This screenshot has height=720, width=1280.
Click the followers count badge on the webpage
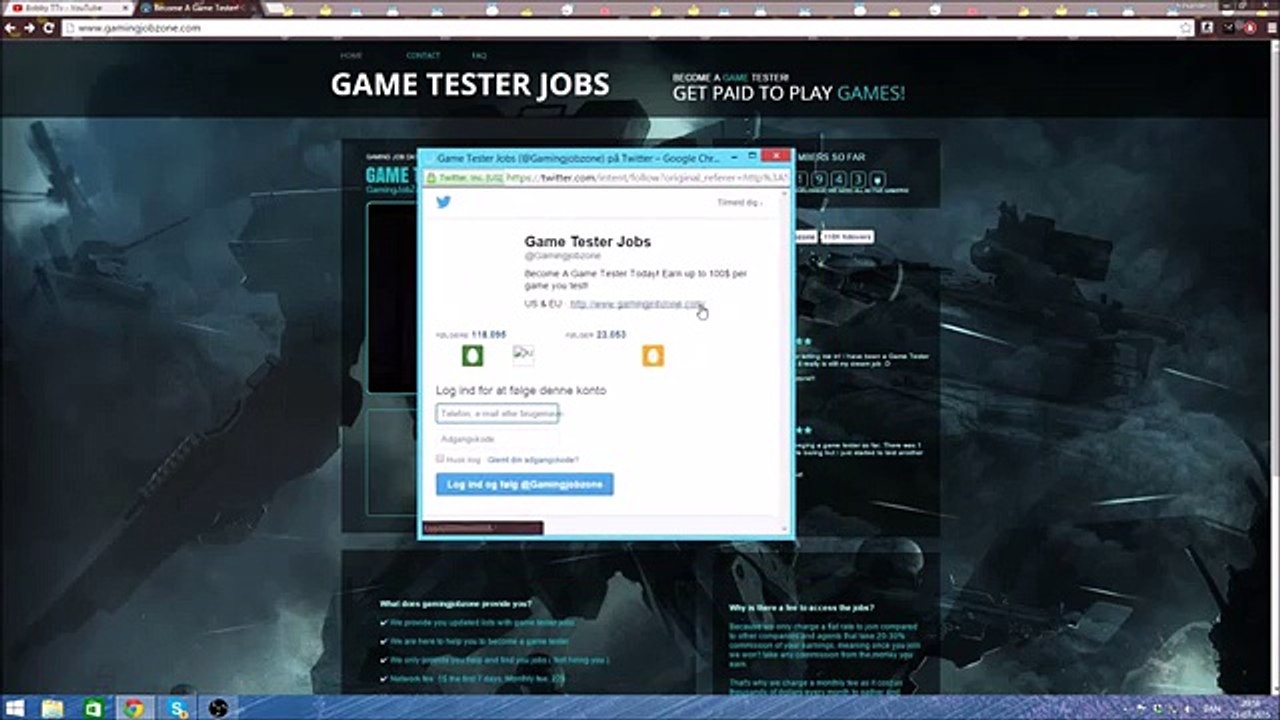coord(846,237)
